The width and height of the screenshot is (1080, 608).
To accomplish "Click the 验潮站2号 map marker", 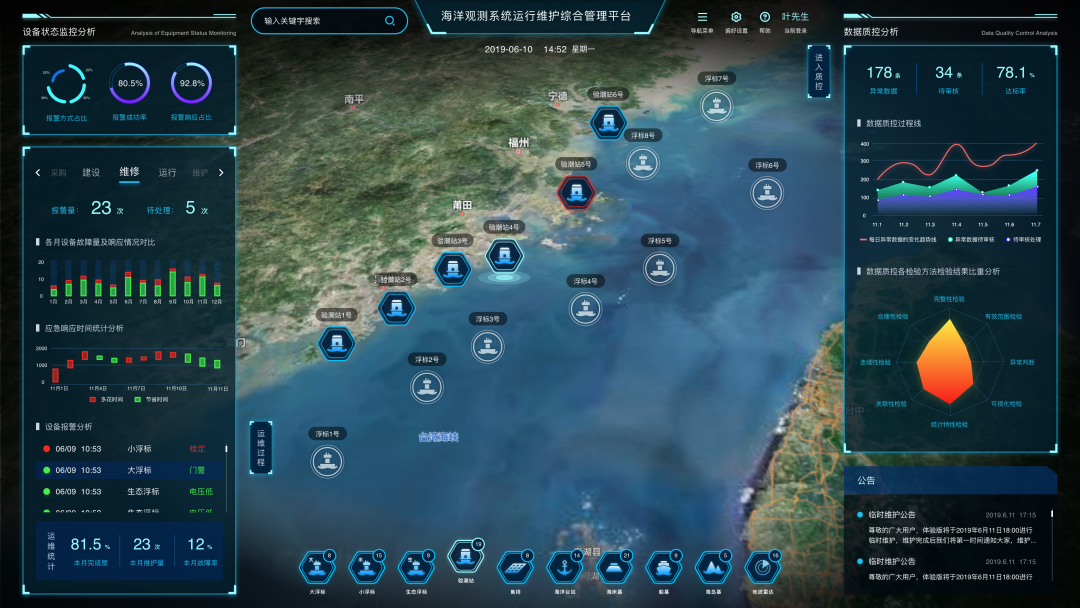I will tap(396, 308).
